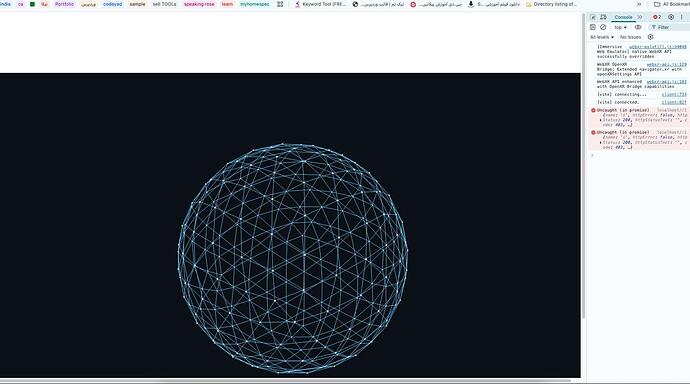
Task: Open the 'top' JavaScript context dropdown
Action: pyautogui.click(x=620, y=27)
